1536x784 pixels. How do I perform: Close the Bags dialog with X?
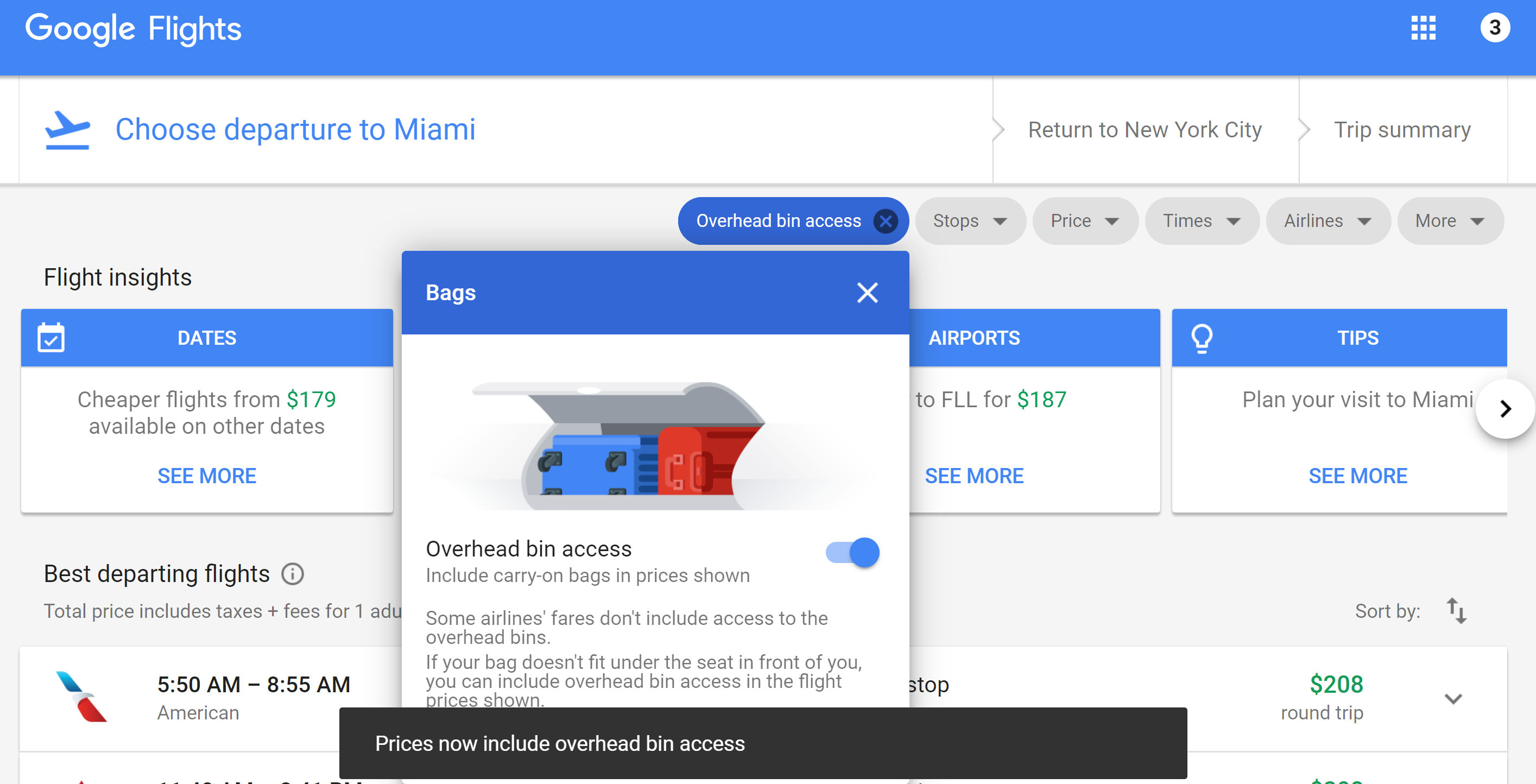pyautogui.click(x=867, y=293)
